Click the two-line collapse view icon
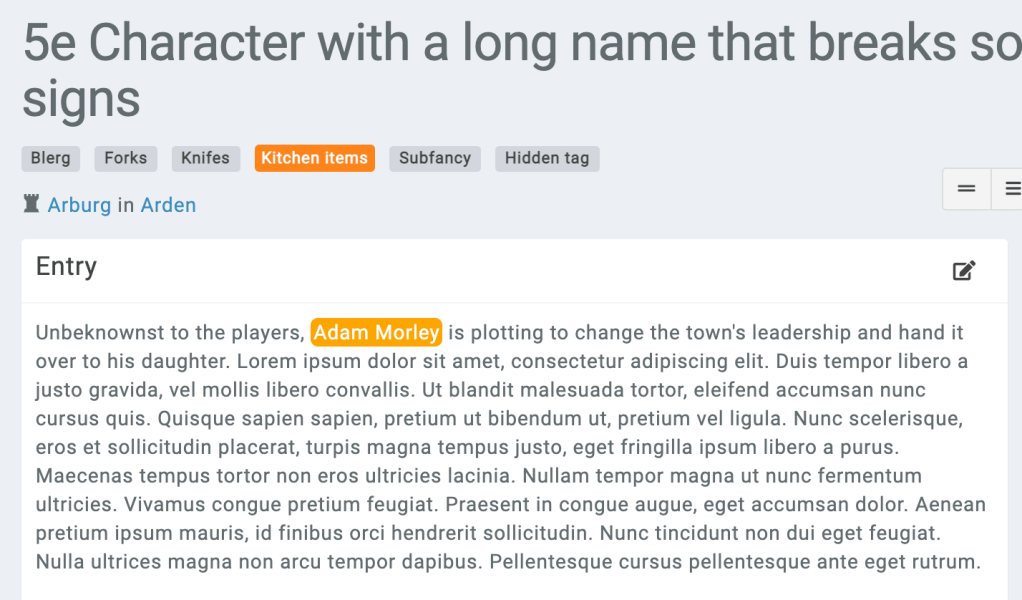 pyautogui.click(x=966, y=189)
